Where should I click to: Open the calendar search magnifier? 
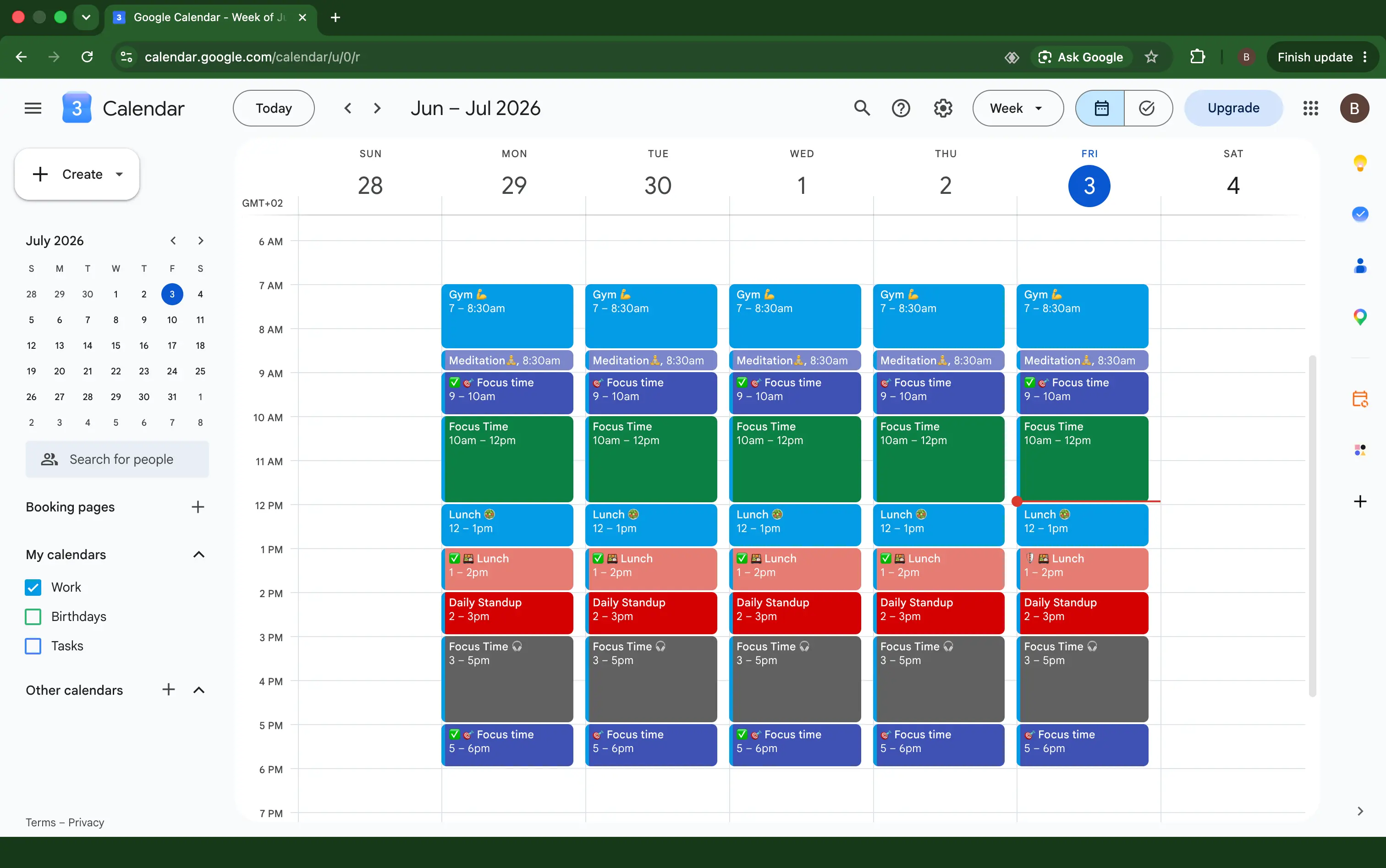(862, 108)
